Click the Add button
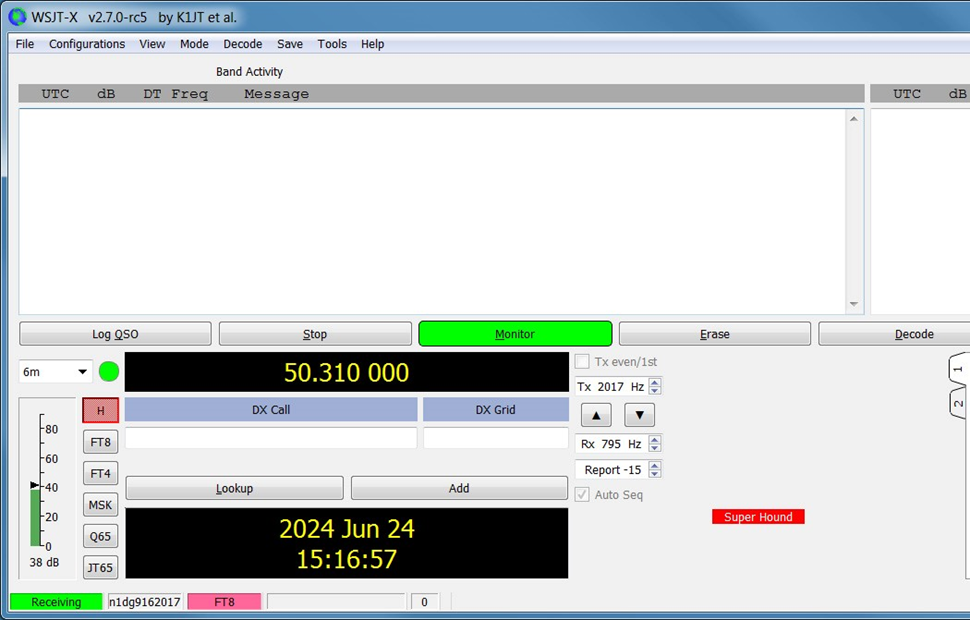The width and height of the screenshot is (970, 620). (x=459, y=488)
